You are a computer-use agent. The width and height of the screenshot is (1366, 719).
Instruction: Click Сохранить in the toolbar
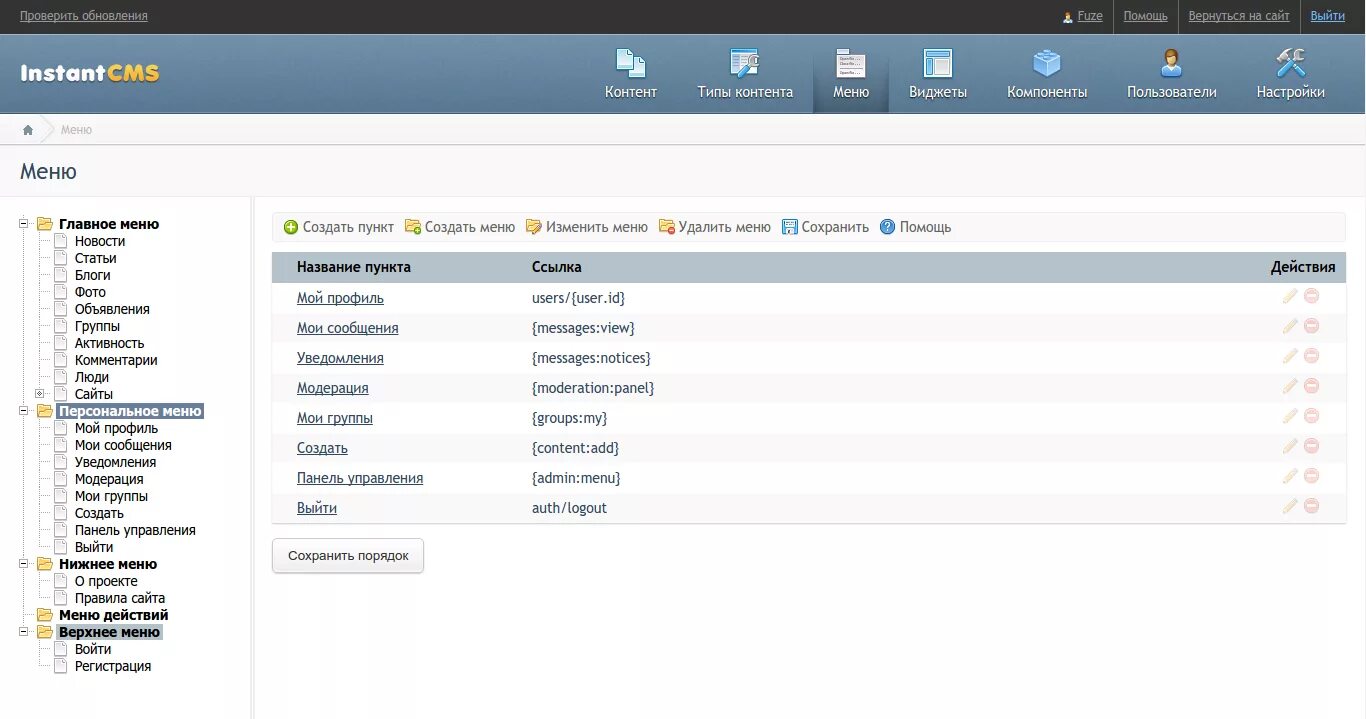point(826,227)
